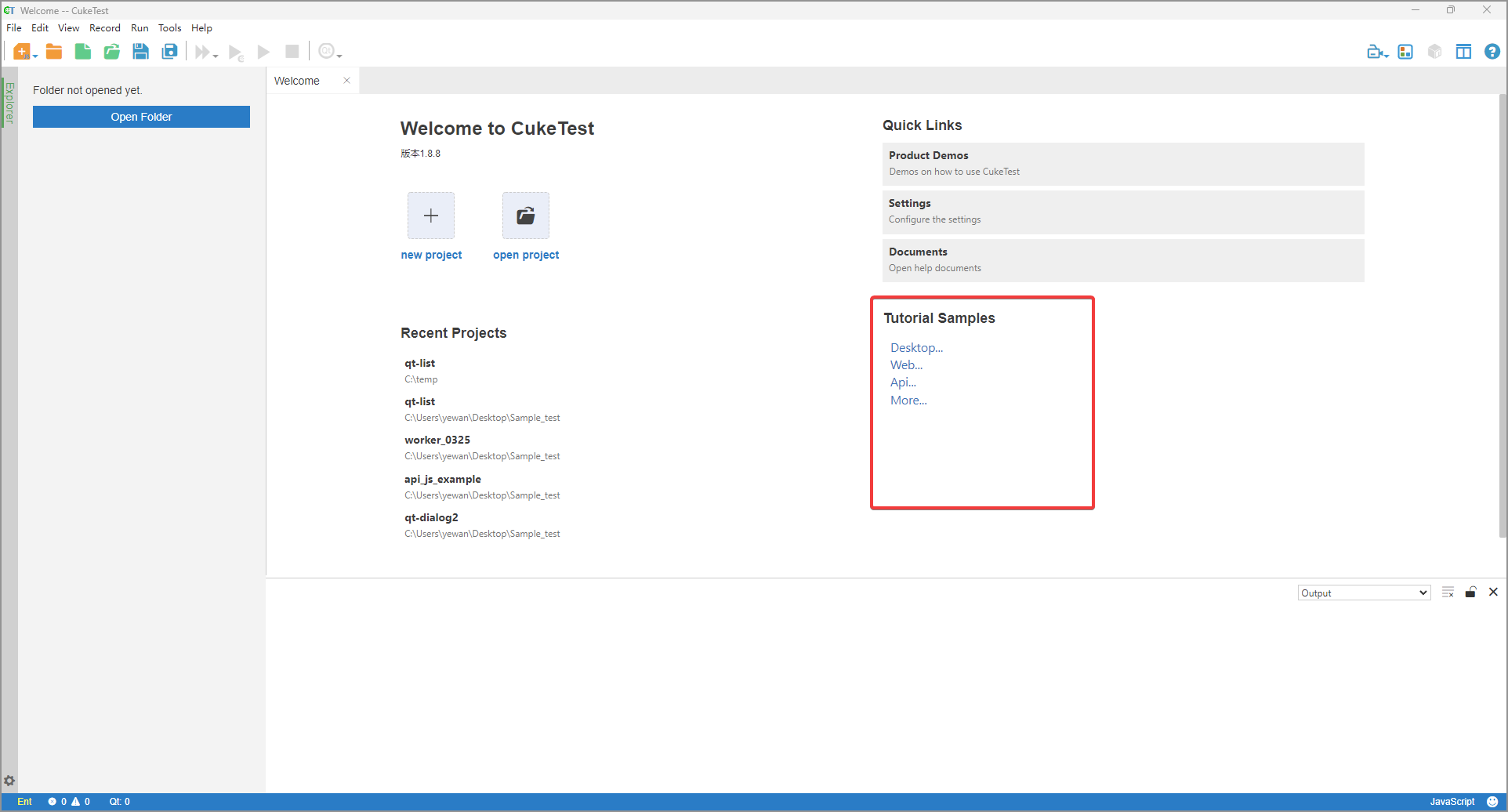Click the JavaScript language status entry
This screenshot has width=1508, height=812.
[1452, 802]
